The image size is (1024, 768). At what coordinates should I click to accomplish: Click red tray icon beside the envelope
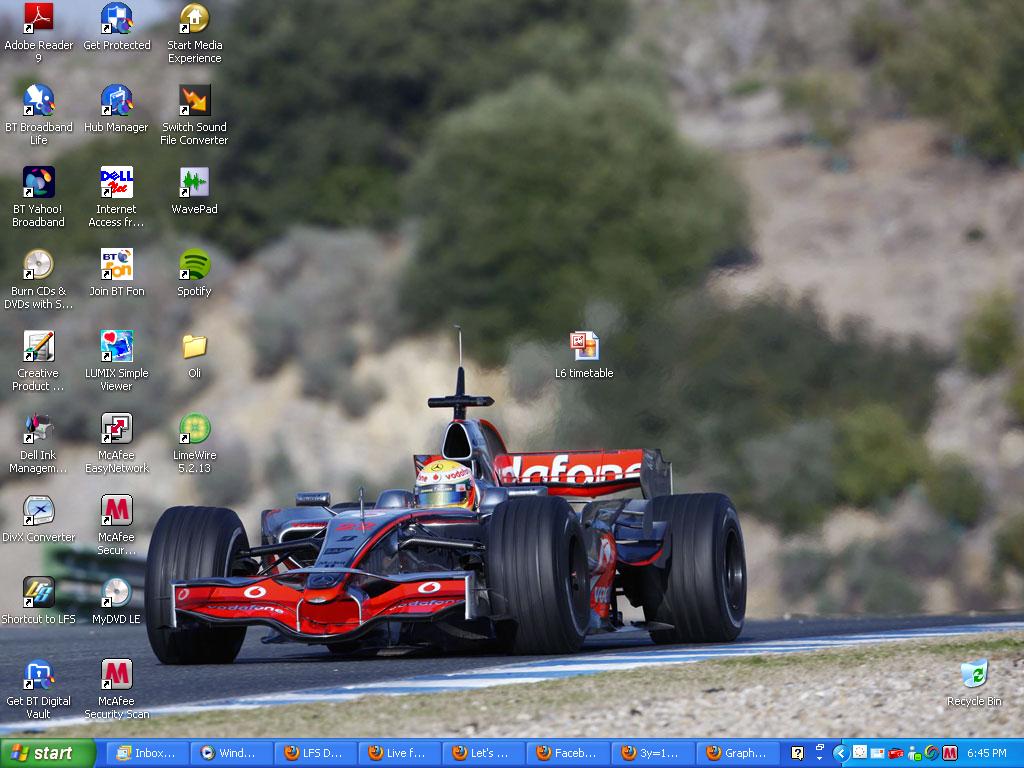click(x=895, y=754)
